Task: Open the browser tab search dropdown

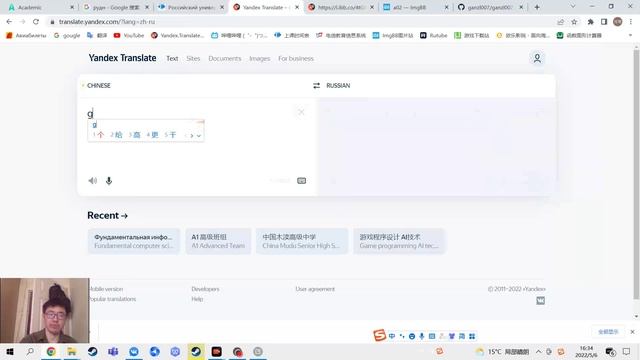Action: pyautogui.click(x=573, y=7)
